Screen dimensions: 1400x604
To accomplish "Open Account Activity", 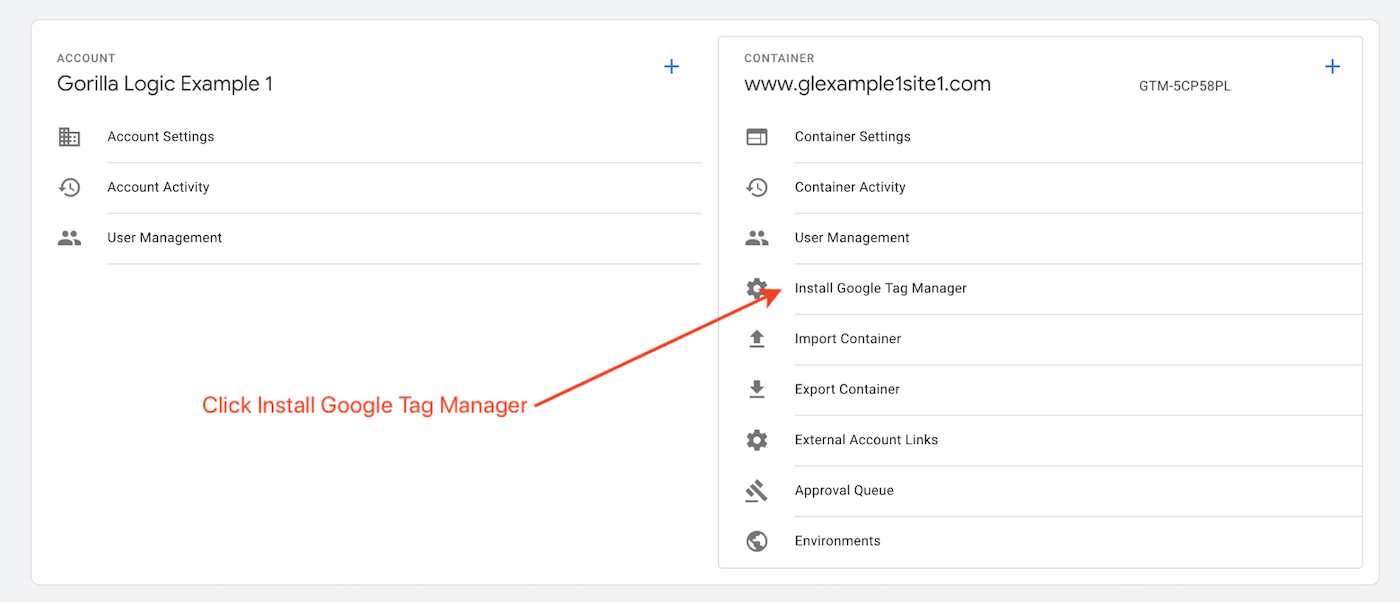I will coord(159,187).
